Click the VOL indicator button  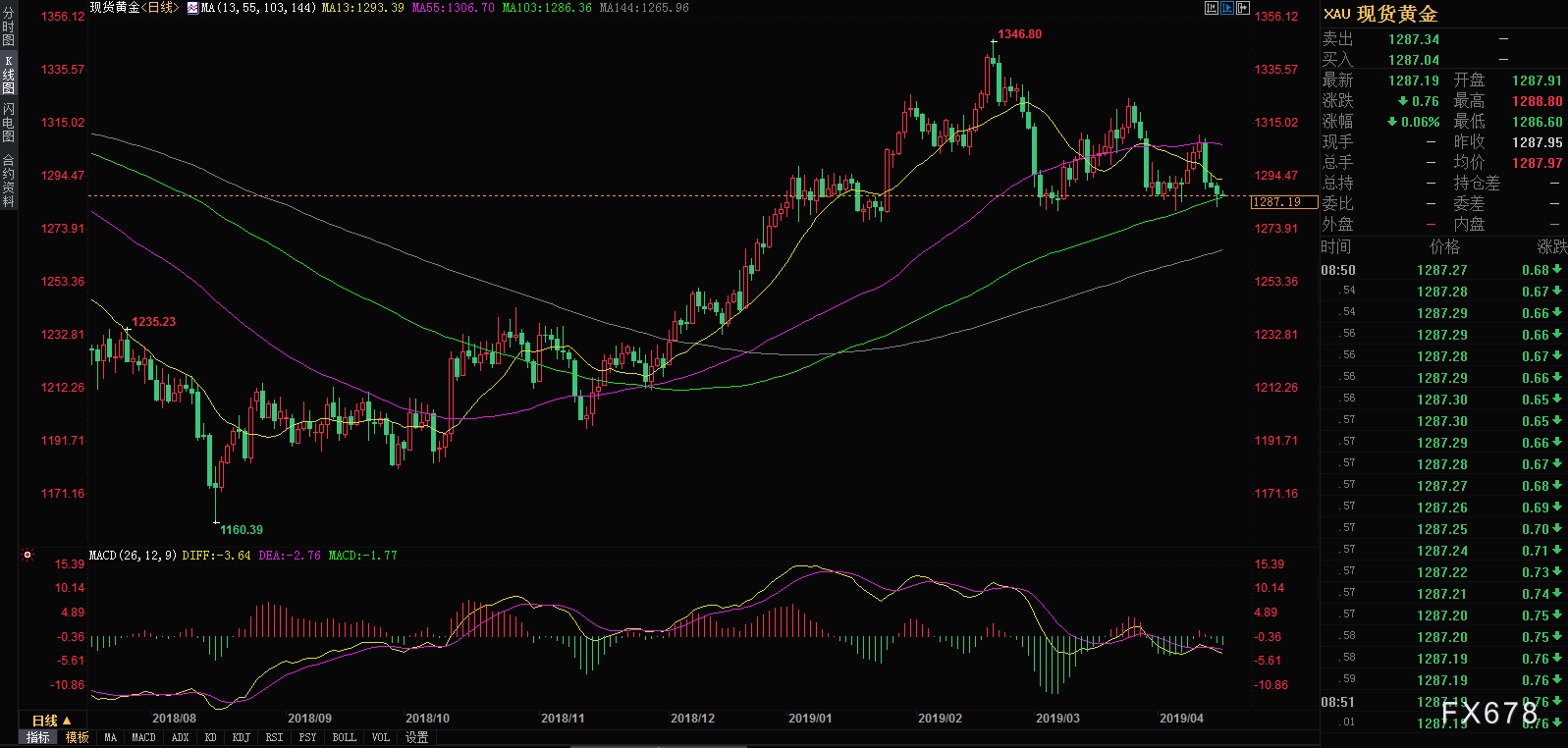(x=380, y=737)
